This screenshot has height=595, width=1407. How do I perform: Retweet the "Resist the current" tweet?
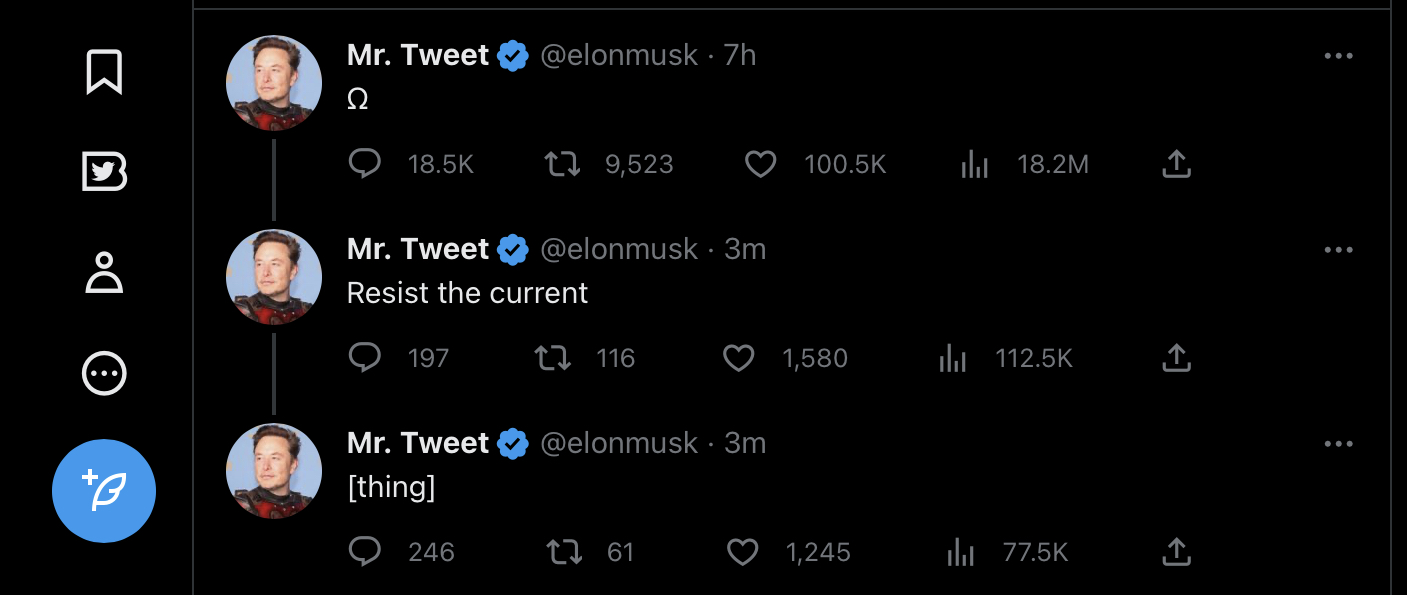coord(553,357)
